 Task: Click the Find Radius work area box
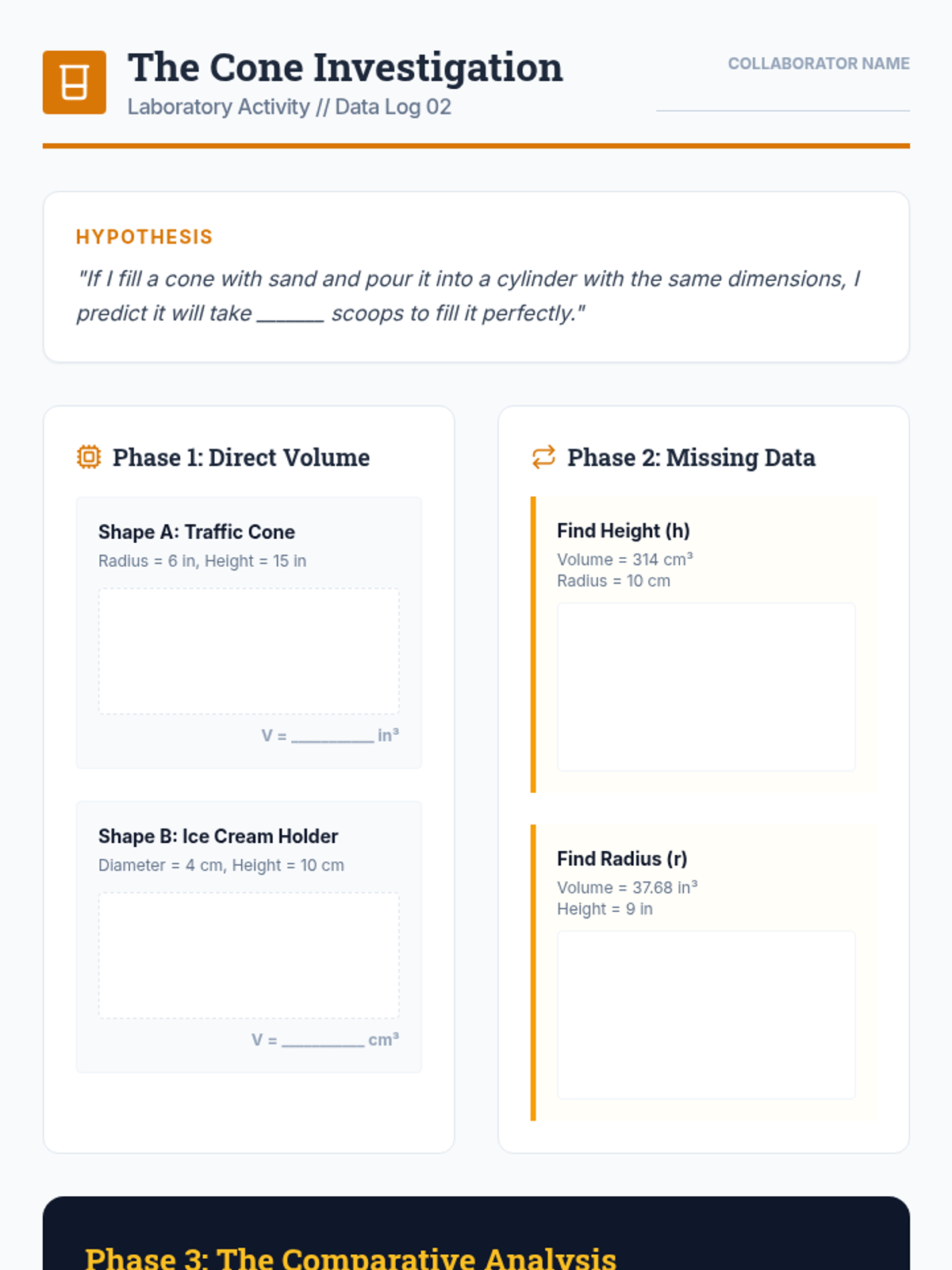[x=706, y=1014]
